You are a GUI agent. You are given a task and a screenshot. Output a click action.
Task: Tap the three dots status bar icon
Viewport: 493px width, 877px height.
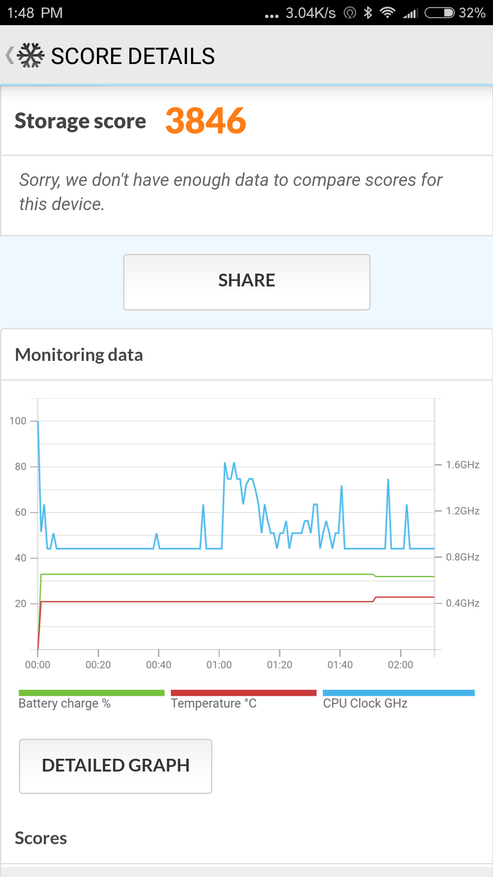(x=271, y=16)
